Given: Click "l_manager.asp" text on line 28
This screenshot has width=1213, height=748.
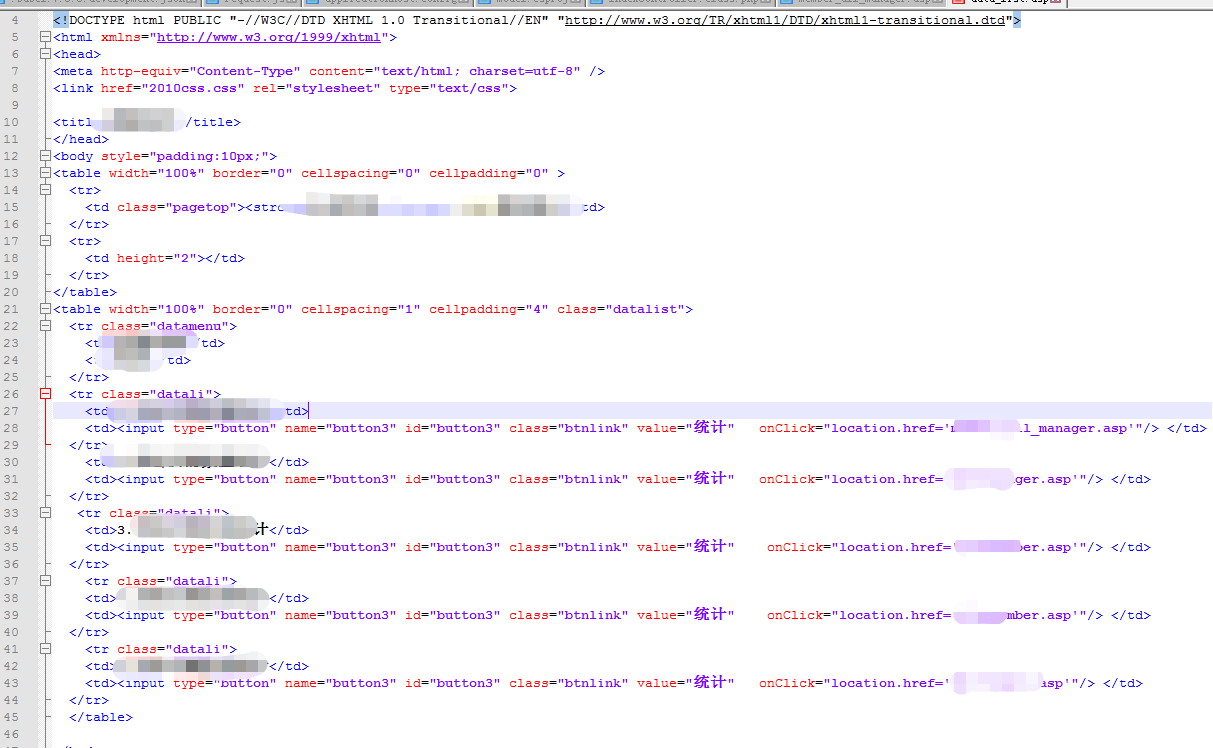Looking at the screenshot, I should [1074, 428].
